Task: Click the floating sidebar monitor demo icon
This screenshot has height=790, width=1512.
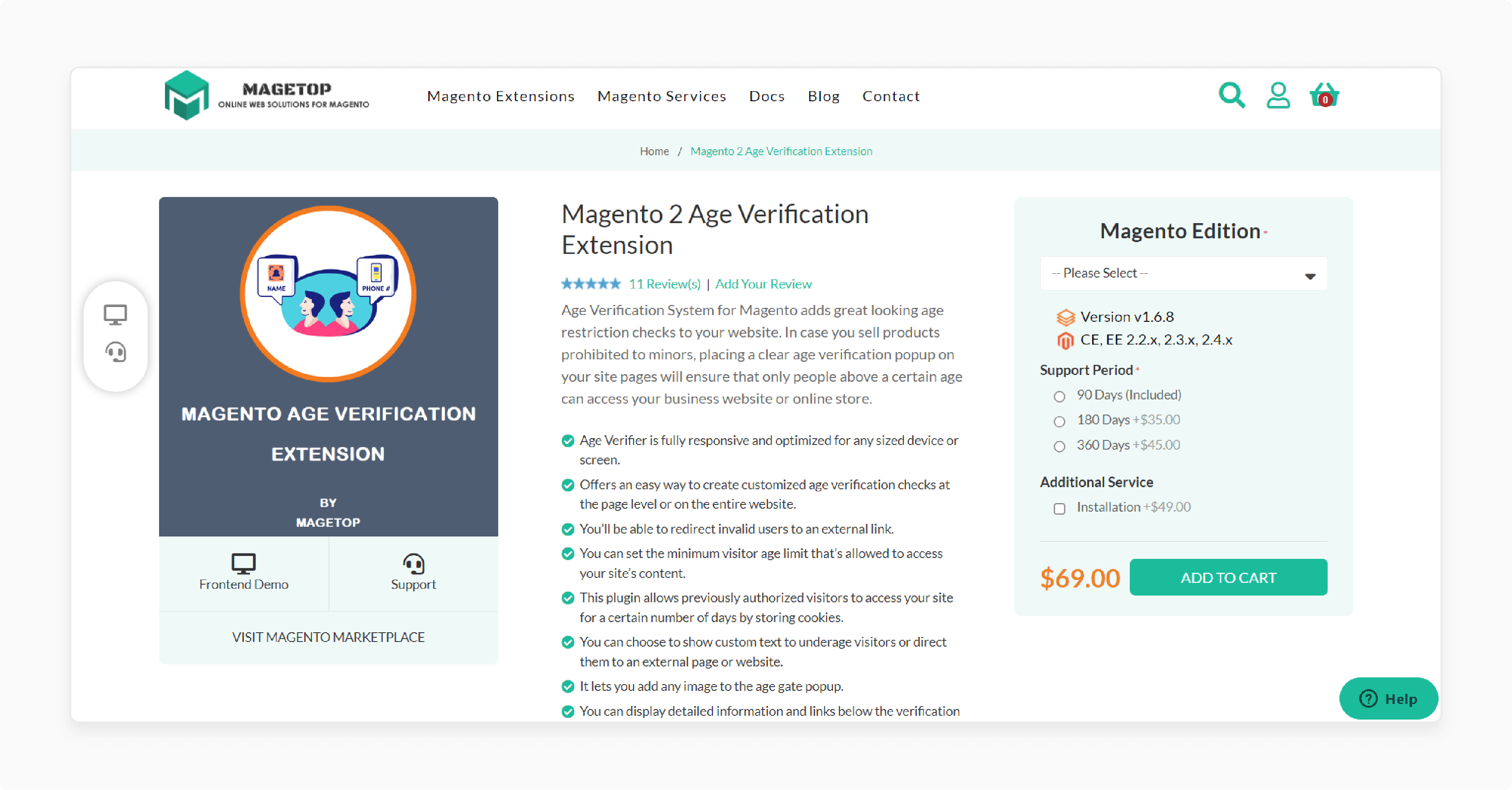Action: [x=115, y=315]
